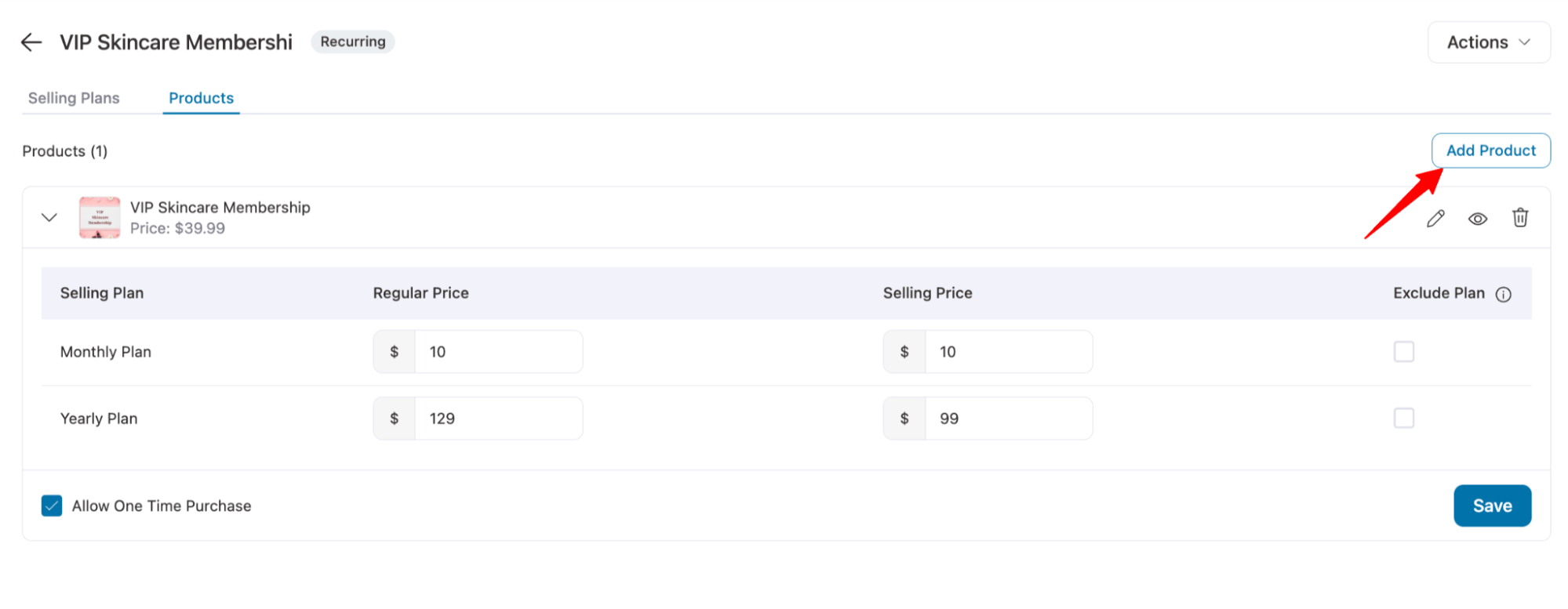The width and height of the screenshot is (1568, 609).
Task: Open the edit pencil for VIP Skincare Membership
Action: click(1435, 217)
